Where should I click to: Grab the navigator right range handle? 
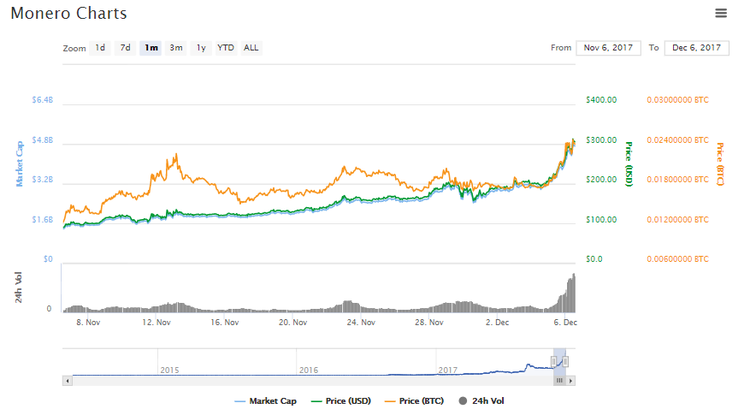pyautogui.click(x=566, y=362)
